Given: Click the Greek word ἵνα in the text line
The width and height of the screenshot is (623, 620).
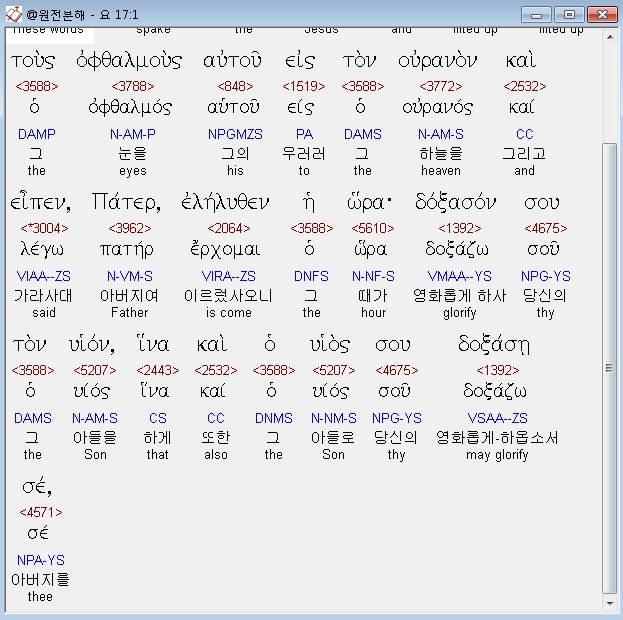Looking at the screenshot, I should [153, 345].
